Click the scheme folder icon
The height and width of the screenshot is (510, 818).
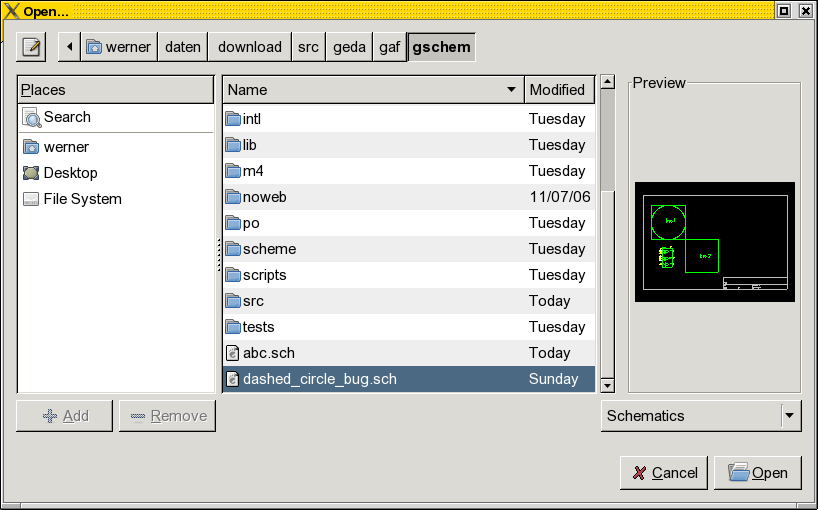click(233, 249)
